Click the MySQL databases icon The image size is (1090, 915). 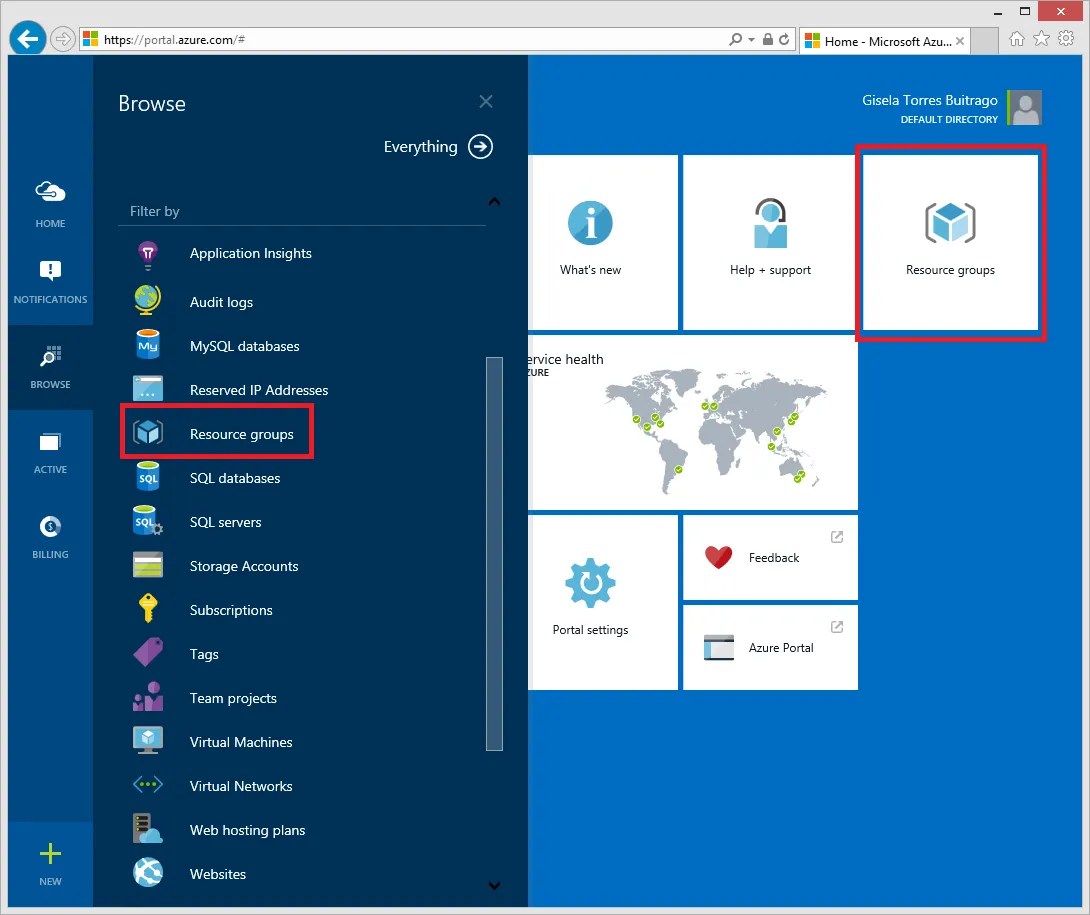148,345
